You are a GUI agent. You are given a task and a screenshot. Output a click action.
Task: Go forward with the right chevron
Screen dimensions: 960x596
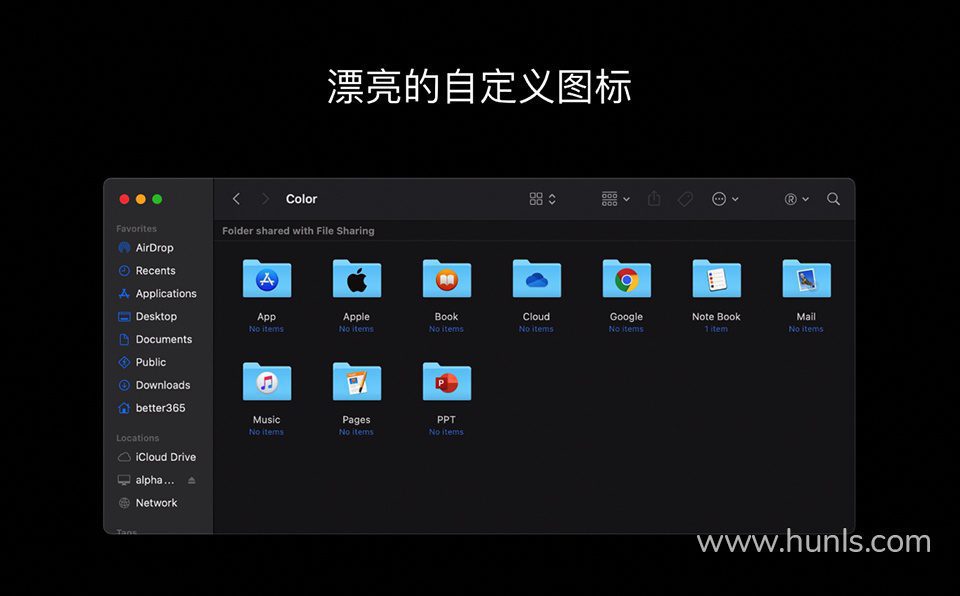pyautogui.click(x=265, y=199)
